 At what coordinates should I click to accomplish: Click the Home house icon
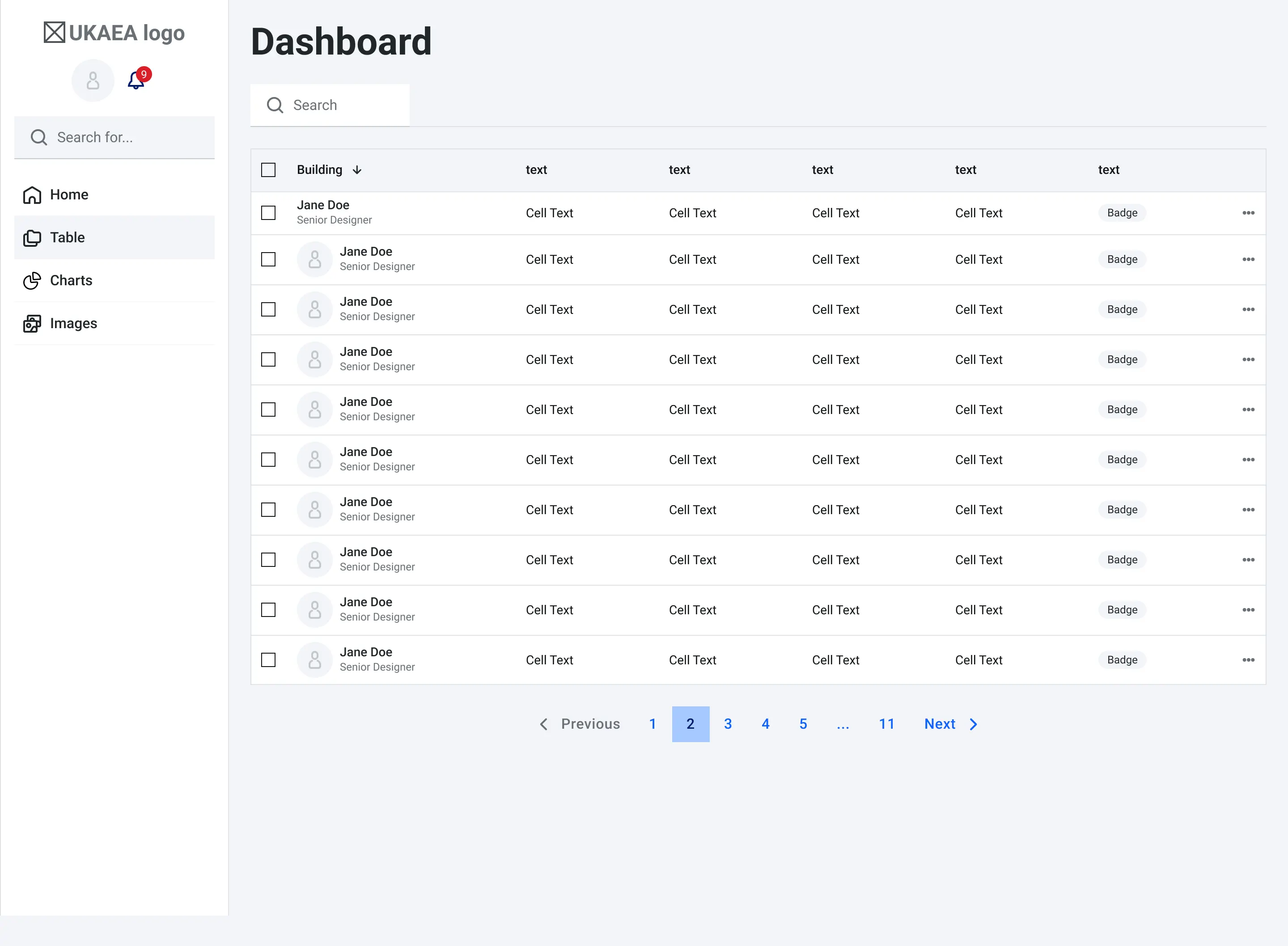[32, 195]
